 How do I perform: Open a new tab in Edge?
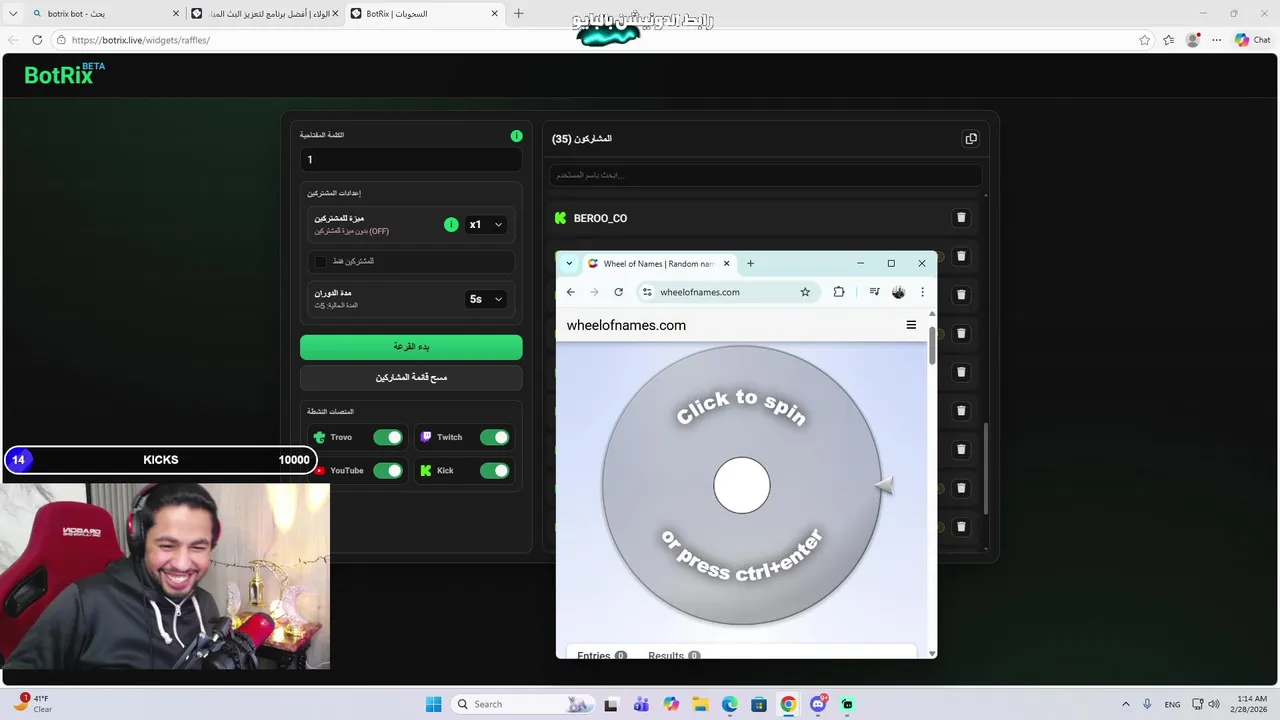tap(518, 14)
